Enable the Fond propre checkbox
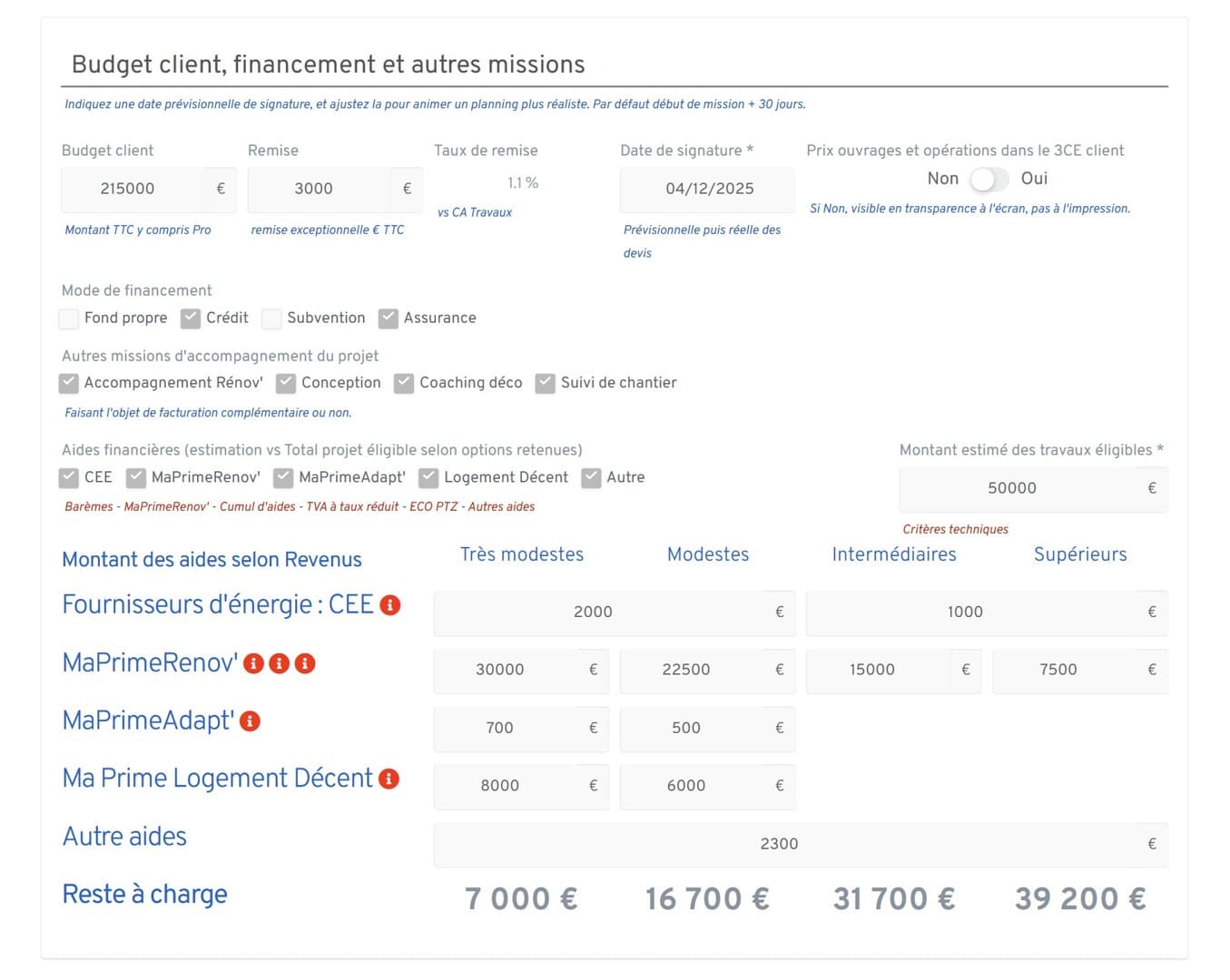Image resolution: width=1230 pixels, height=980 pixels. pos(69,318)
